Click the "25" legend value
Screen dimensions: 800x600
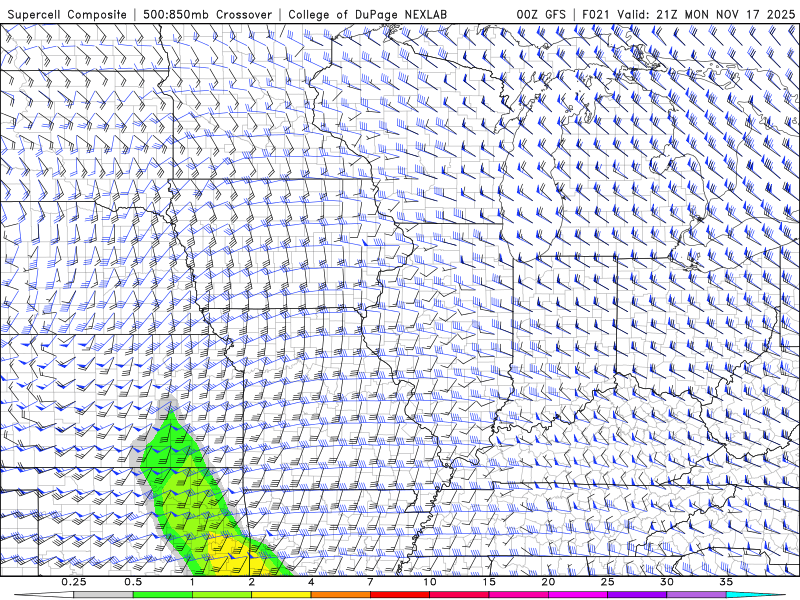607,582
